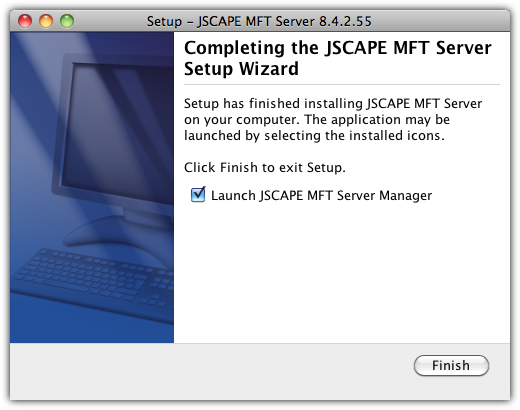Click the Completing the JSCAPE MFT Server heading
The height and width of the screenshot is (410, 520).
(338, 48)
